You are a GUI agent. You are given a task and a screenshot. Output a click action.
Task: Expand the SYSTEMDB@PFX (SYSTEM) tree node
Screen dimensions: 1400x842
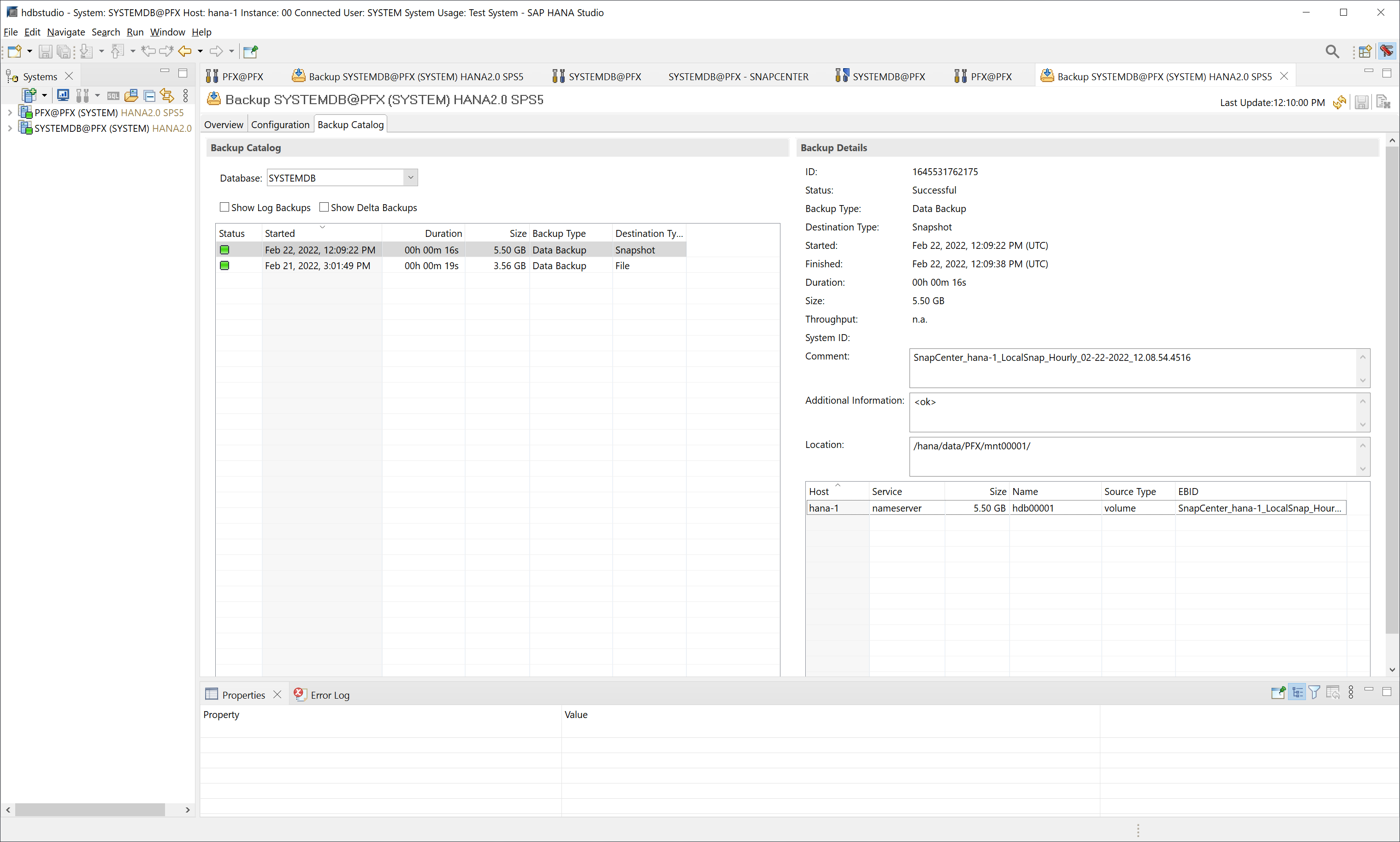[10, 128]
